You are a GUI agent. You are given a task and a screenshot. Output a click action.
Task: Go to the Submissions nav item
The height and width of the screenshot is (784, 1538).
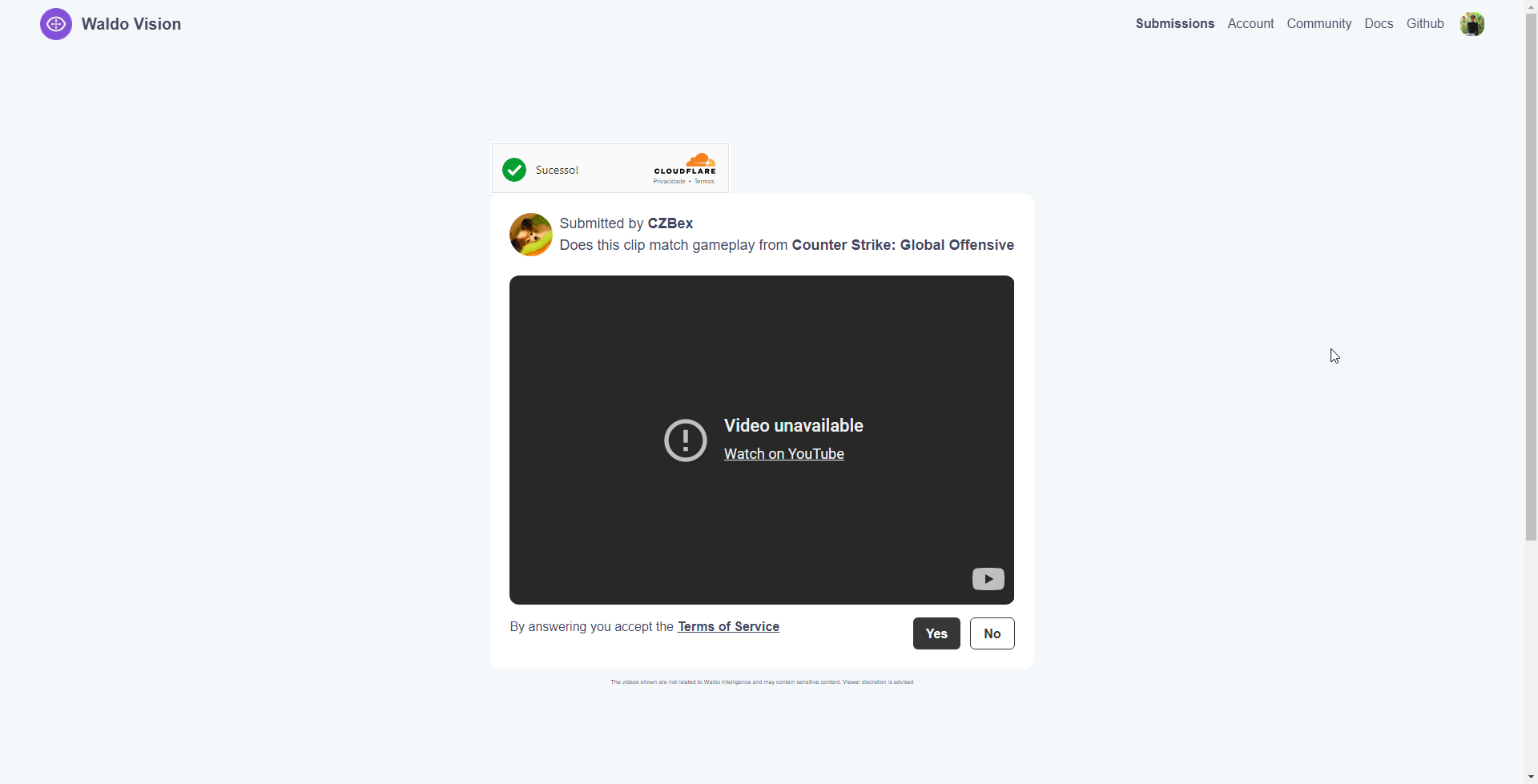coord(1175,24)
